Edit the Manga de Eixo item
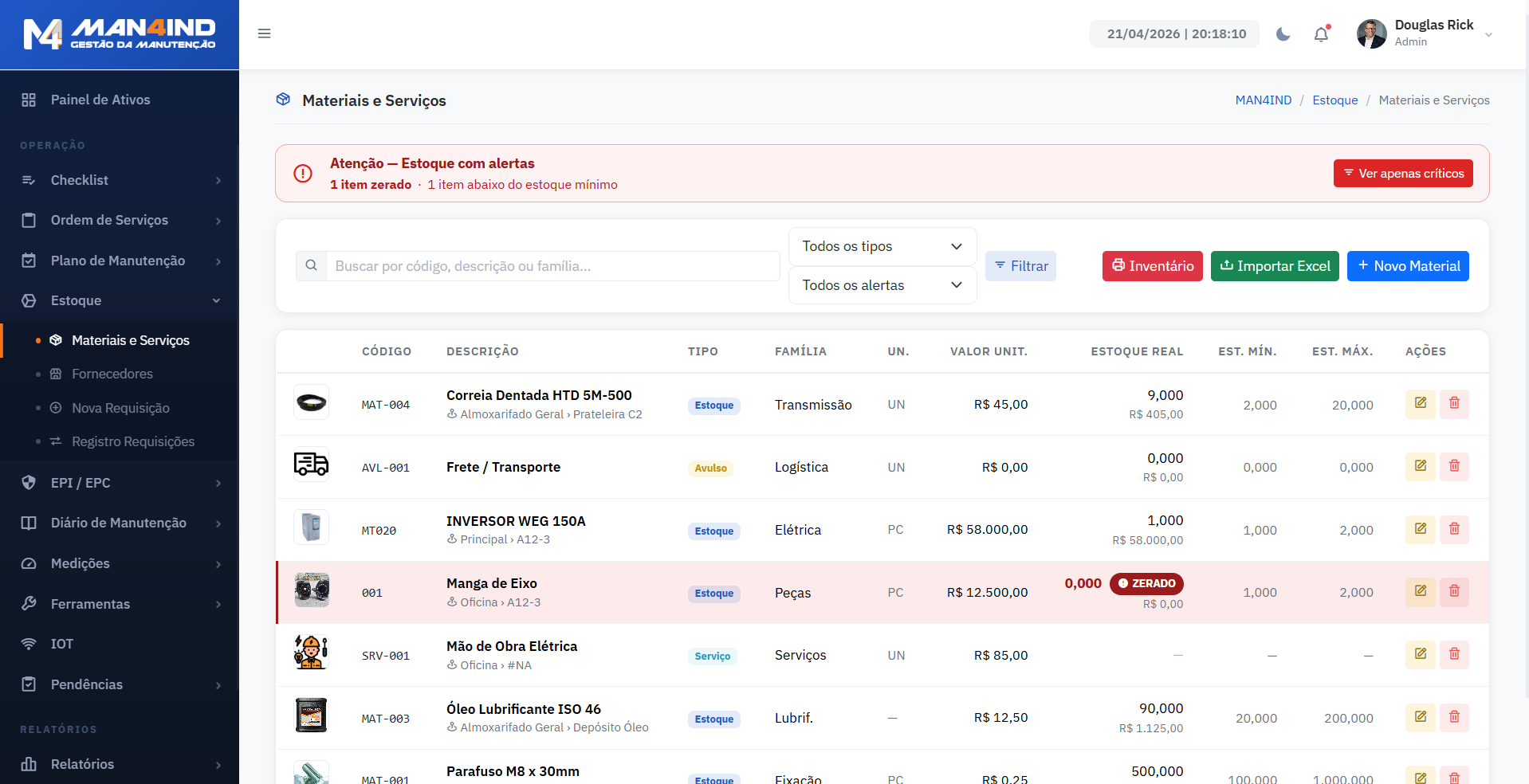 coord(1420,591)
